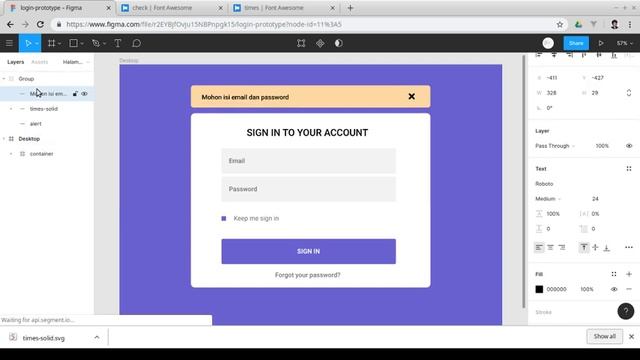Open the 57% zoom dropdown
Image resolution: width=640 pixels, height=360 pixels.
click(x=624, y=43)
